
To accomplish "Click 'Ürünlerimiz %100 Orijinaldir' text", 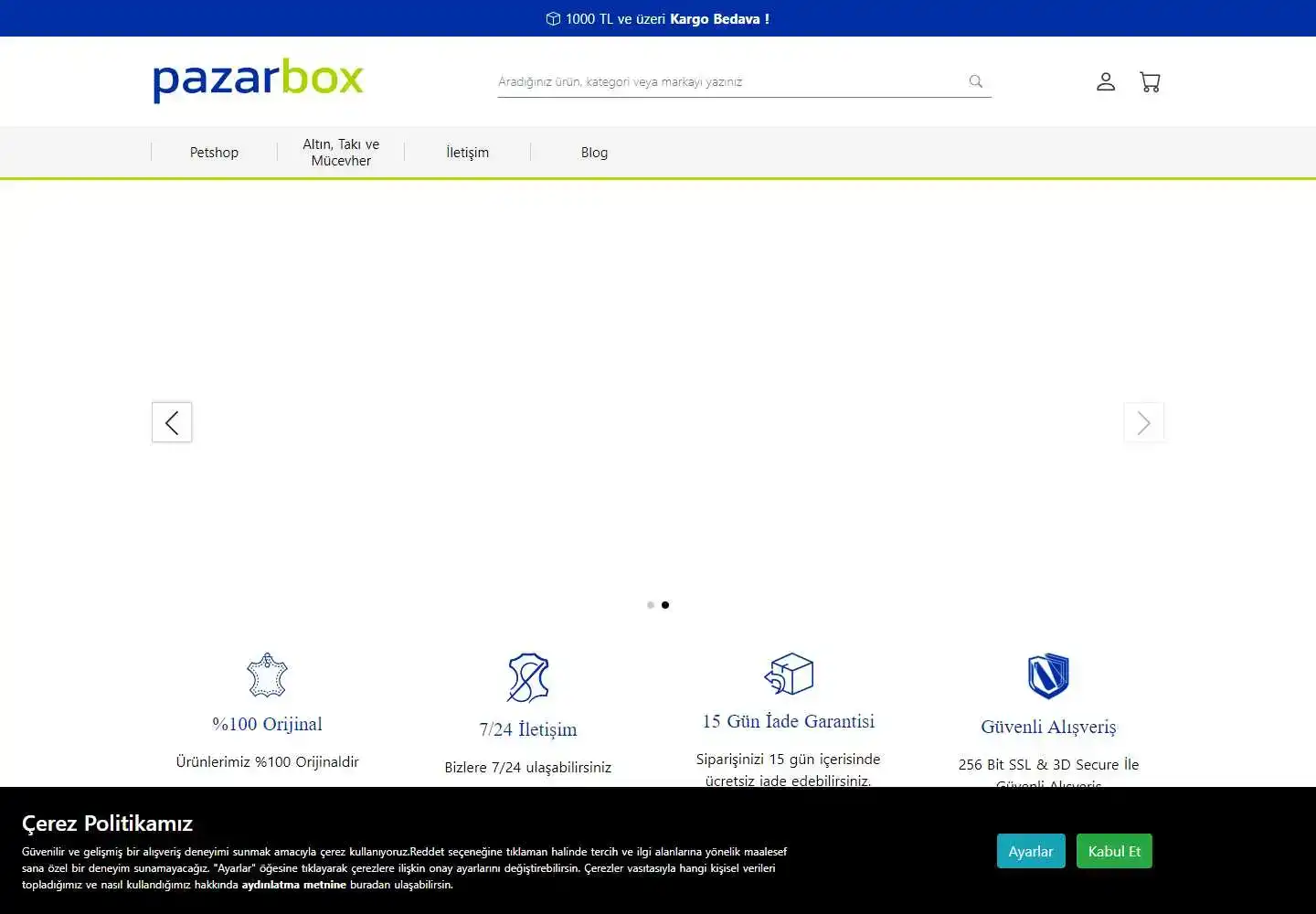I will (x=267, y=762).
